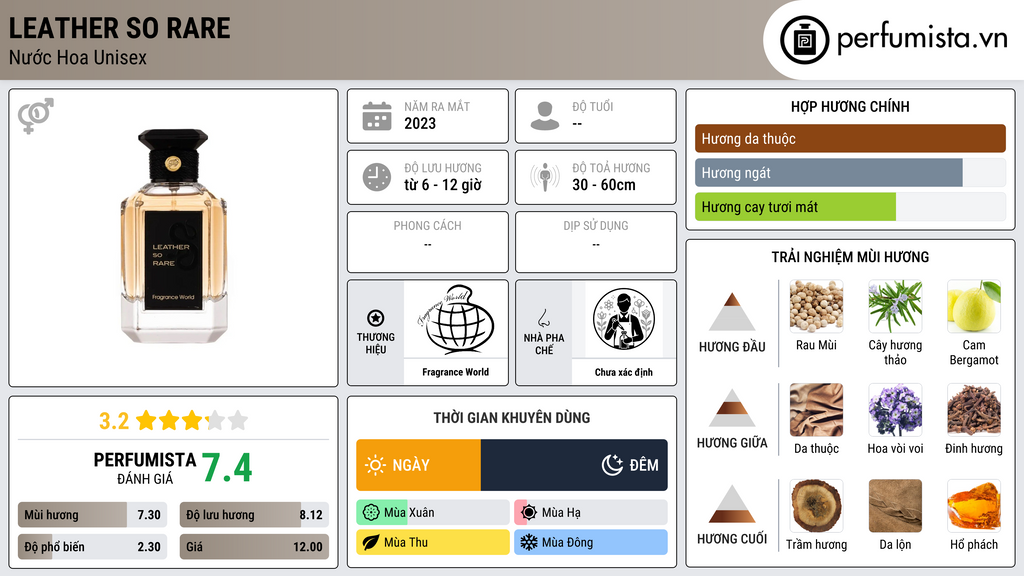Click the unisex gender symbol icon

click(x=35, y=116)
